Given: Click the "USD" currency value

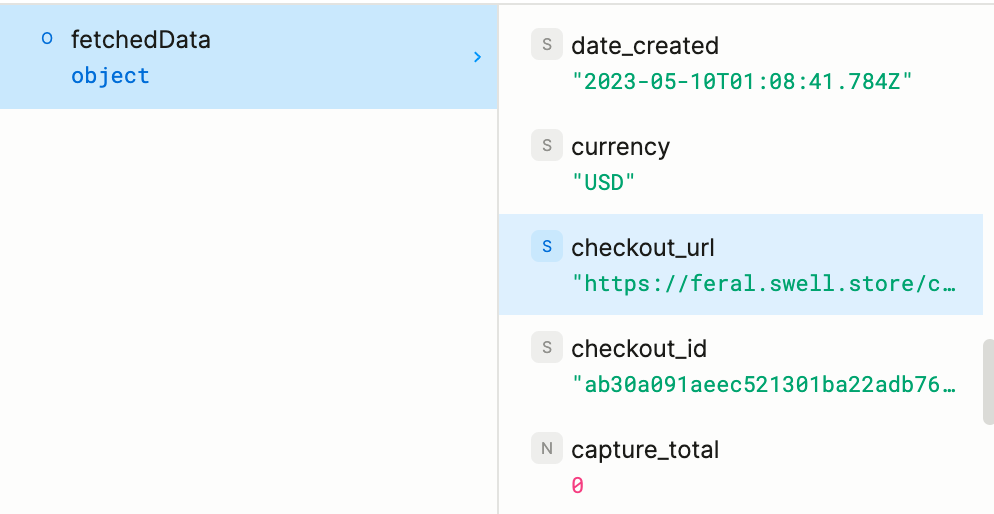Looking at the screenshot, I should (604, 183).
